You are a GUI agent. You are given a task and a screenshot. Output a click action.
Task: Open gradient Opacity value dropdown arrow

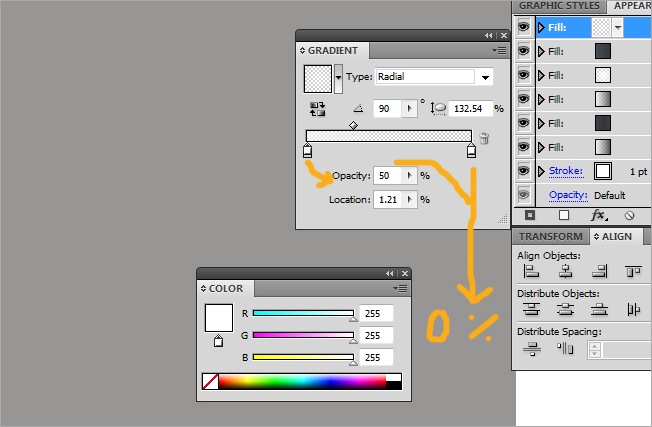pos(409,175)
